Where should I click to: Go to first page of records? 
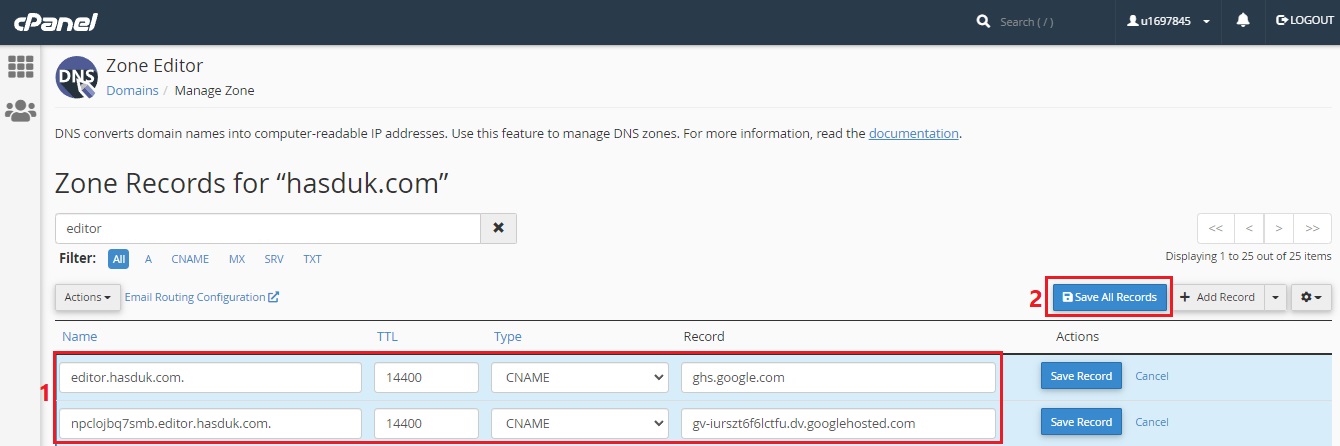click(x=1216, y=228)
